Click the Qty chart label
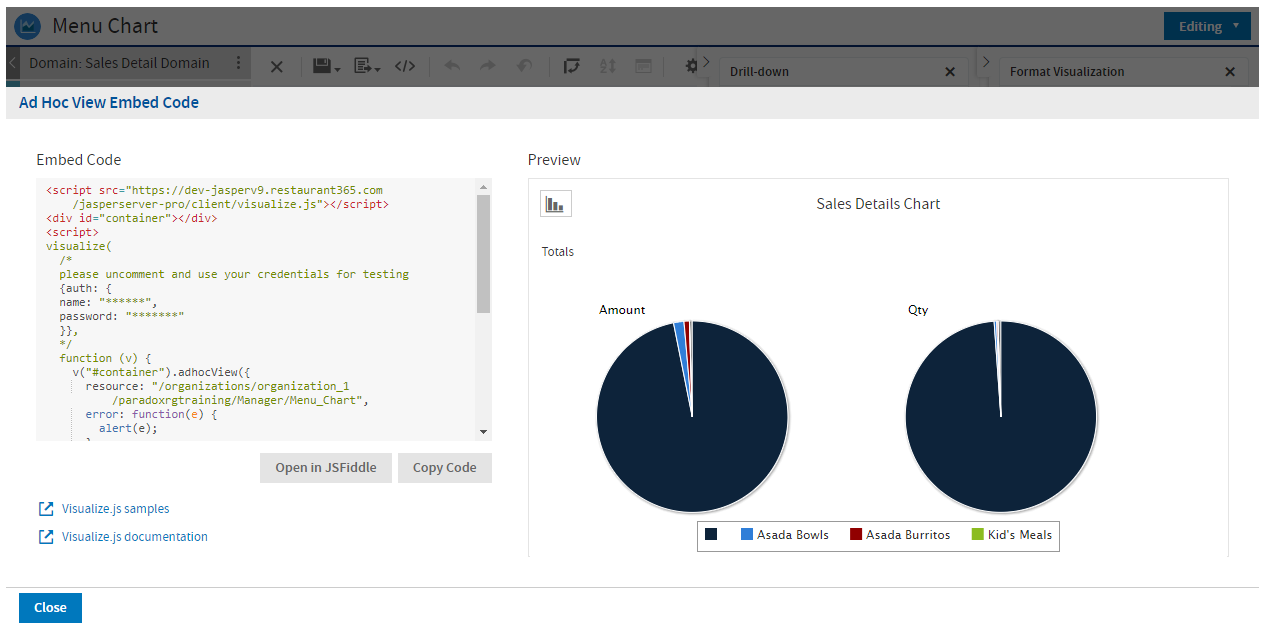Screen dimensions: 1264x624 (918, 310)
